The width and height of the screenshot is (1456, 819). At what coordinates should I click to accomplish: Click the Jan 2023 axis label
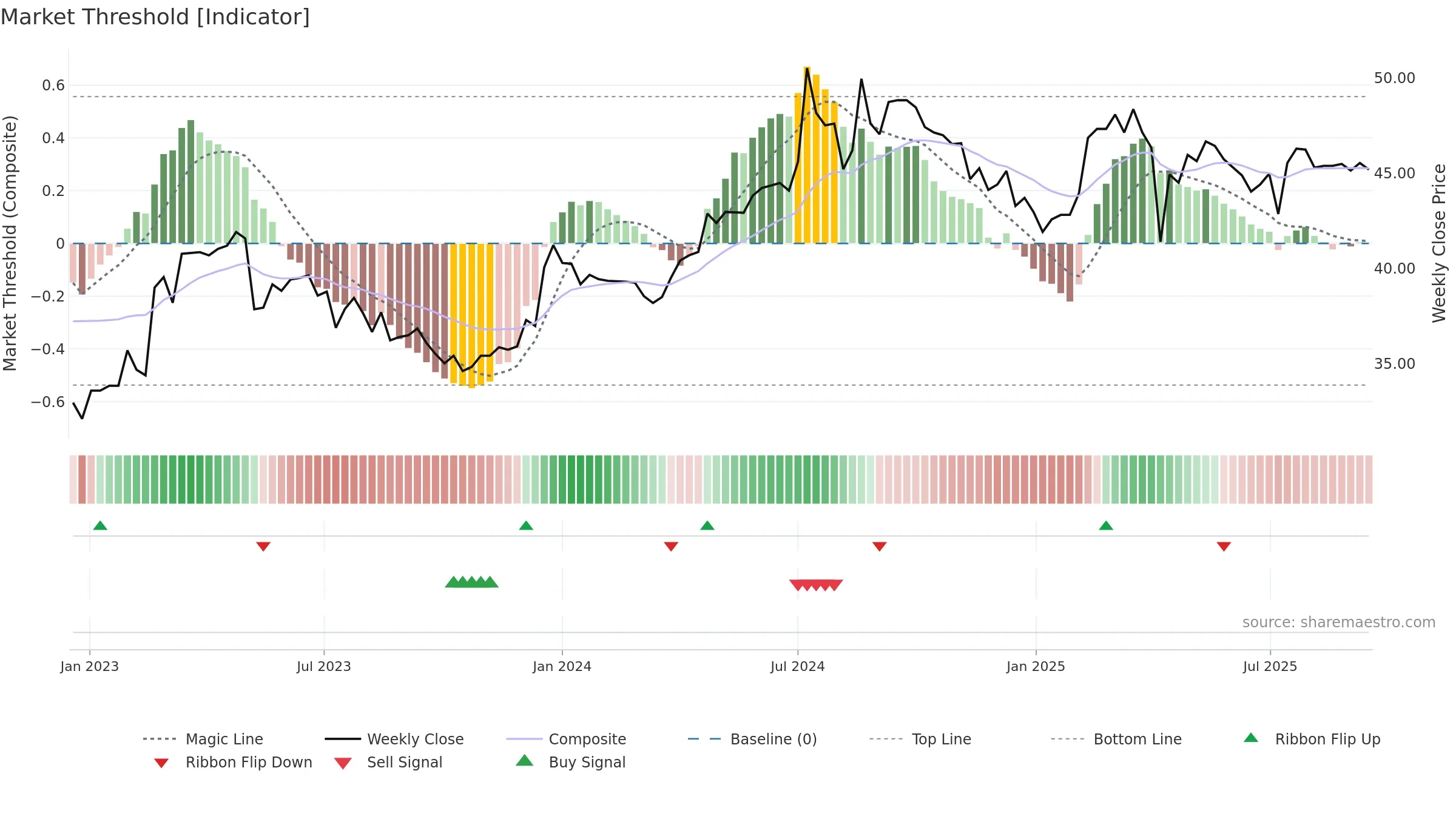tap(90, 667)
